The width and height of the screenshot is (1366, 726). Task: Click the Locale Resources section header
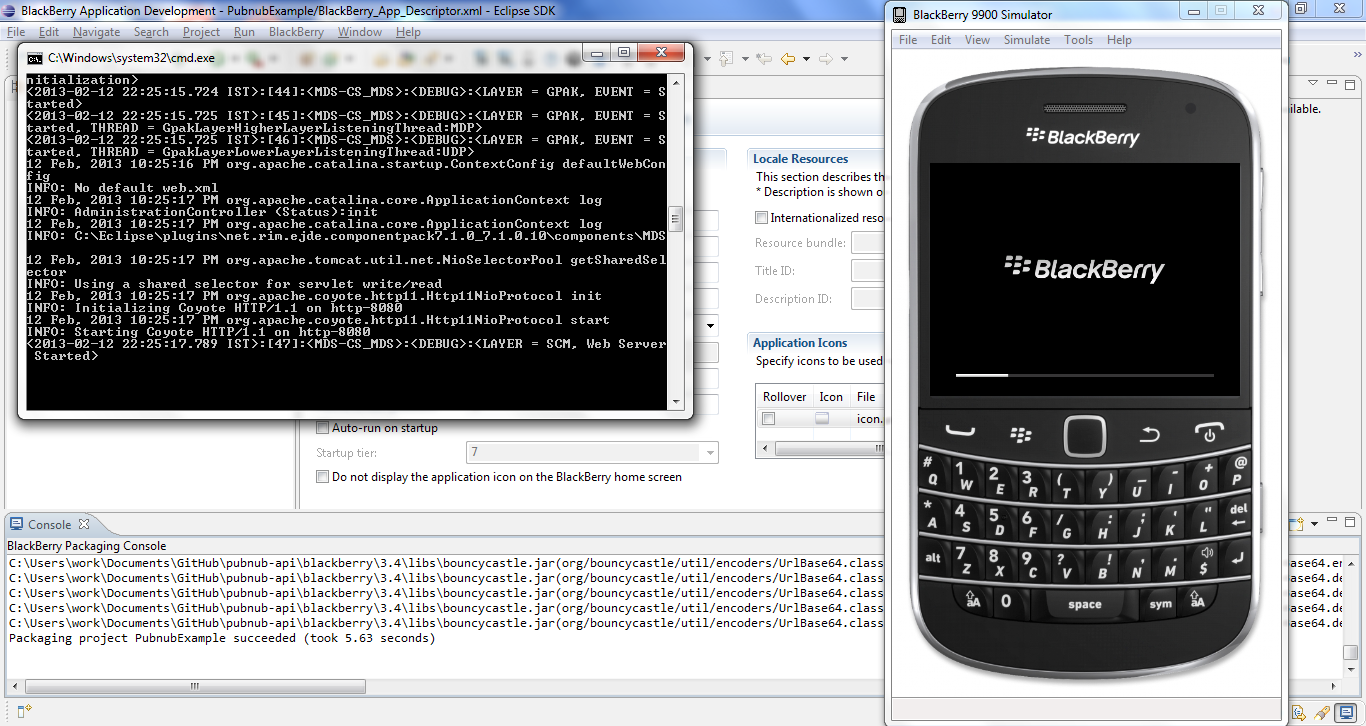point(800,159)
